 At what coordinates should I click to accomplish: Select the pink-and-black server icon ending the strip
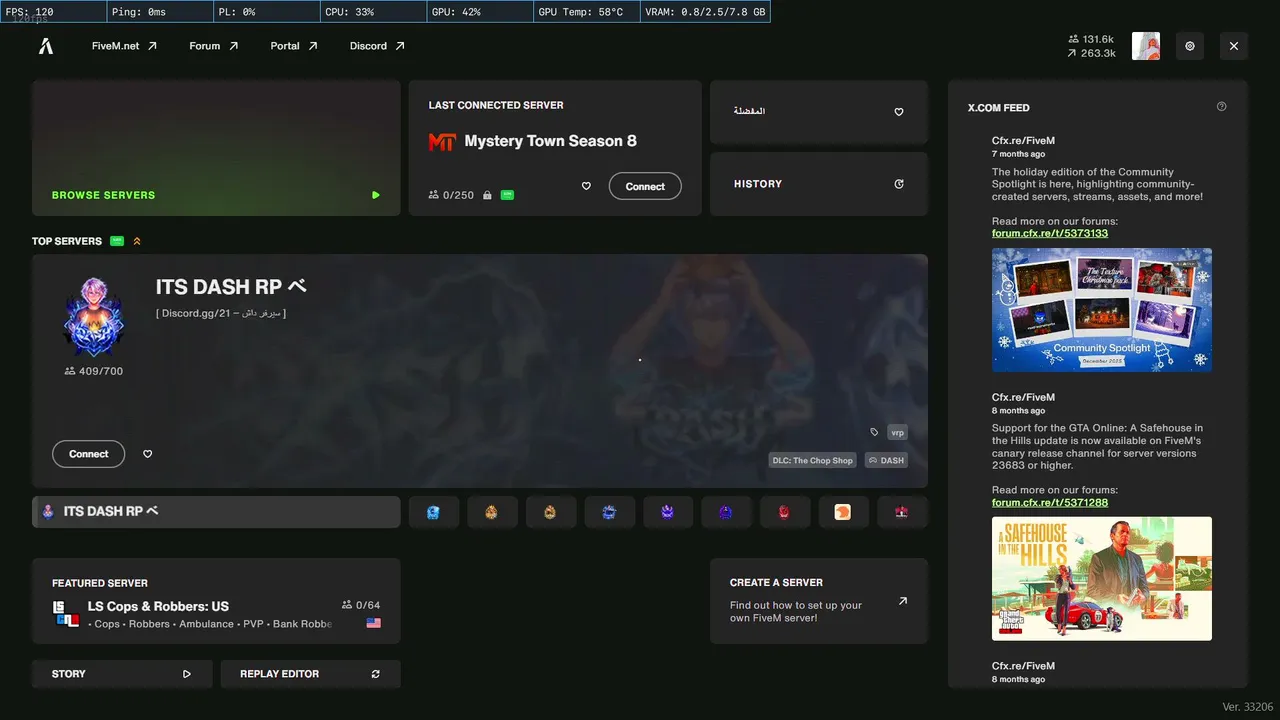point(902,512)
